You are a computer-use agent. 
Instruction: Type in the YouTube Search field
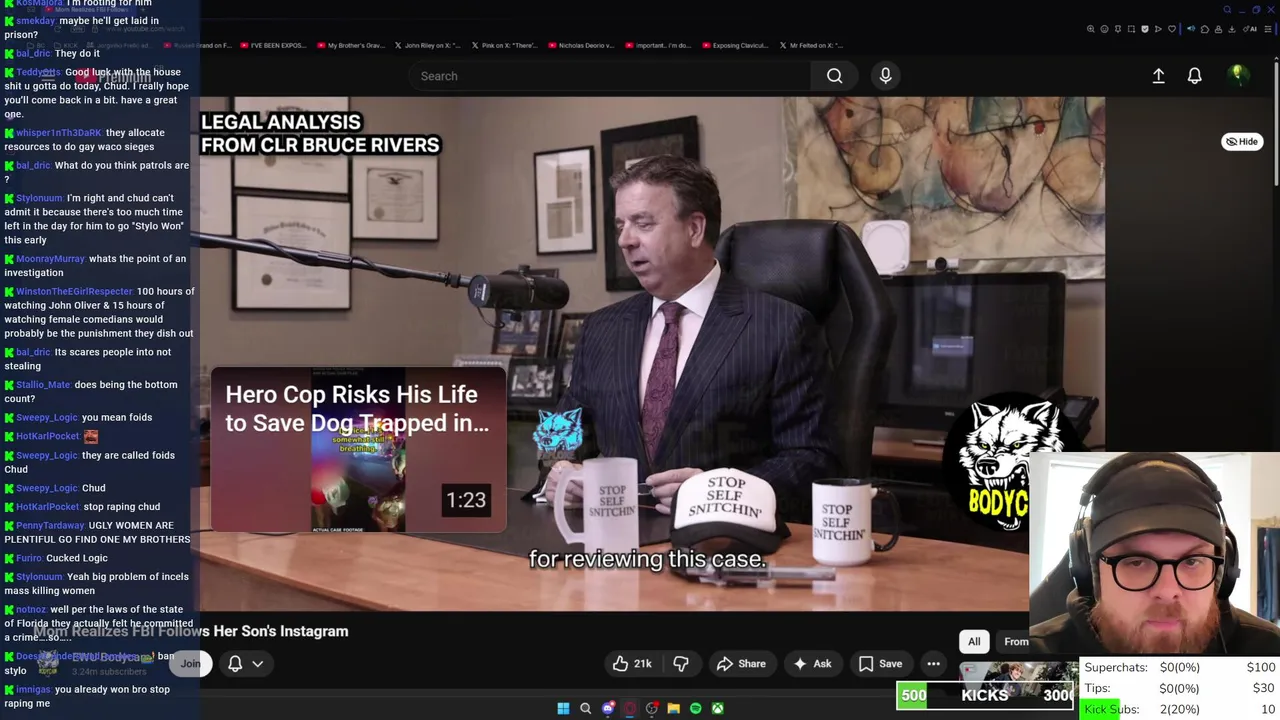pos(610,76)
